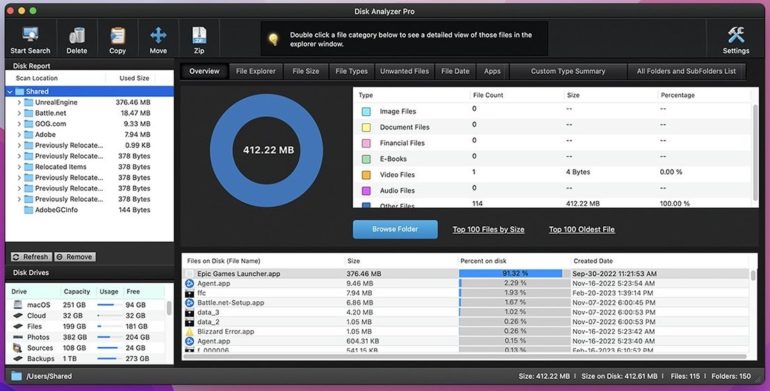Click the Zip archive icon

pyautogui.click(x=199, y=35)
